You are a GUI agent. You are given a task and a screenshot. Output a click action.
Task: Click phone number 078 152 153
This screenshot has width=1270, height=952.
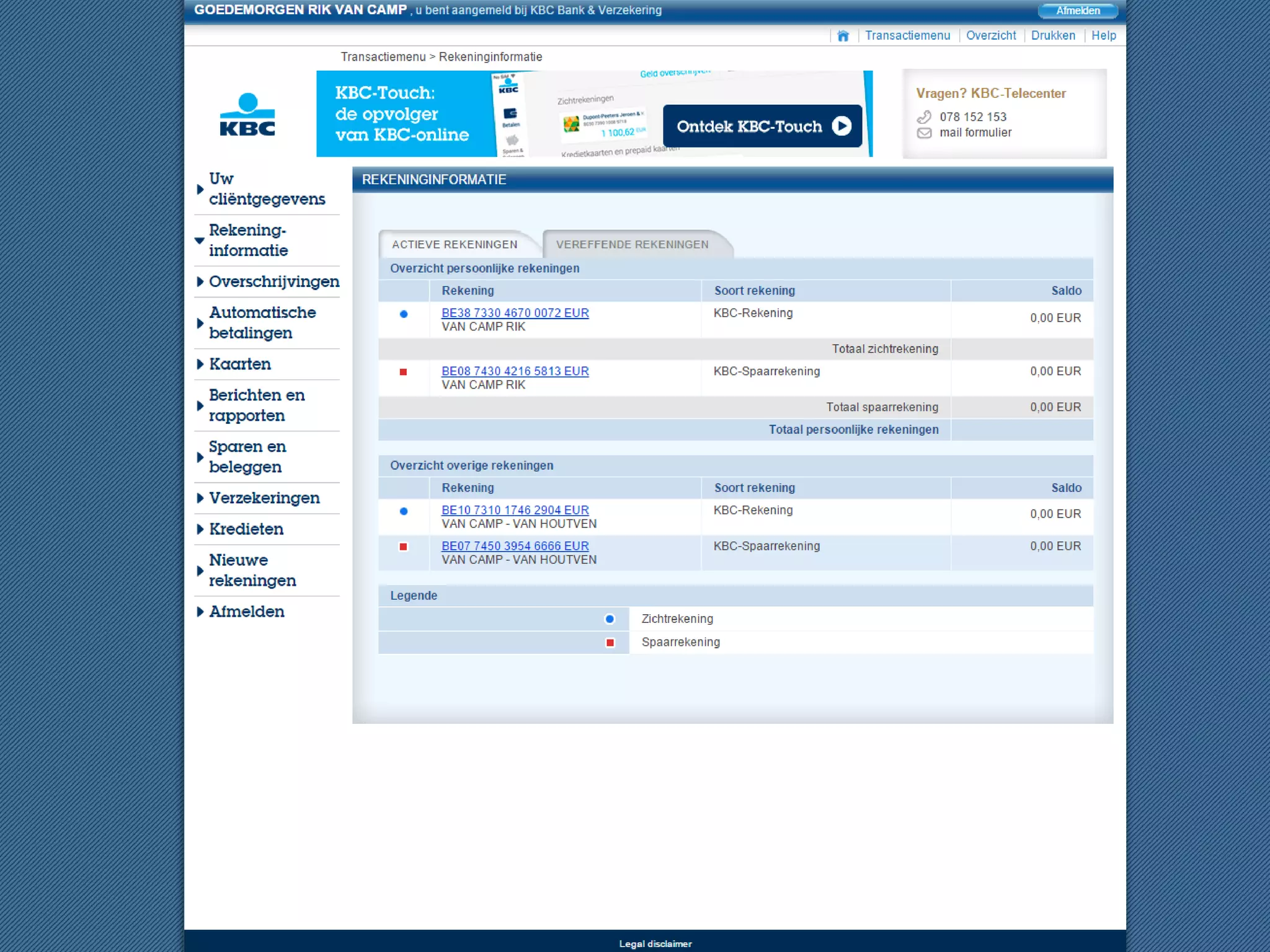(973, 117)
